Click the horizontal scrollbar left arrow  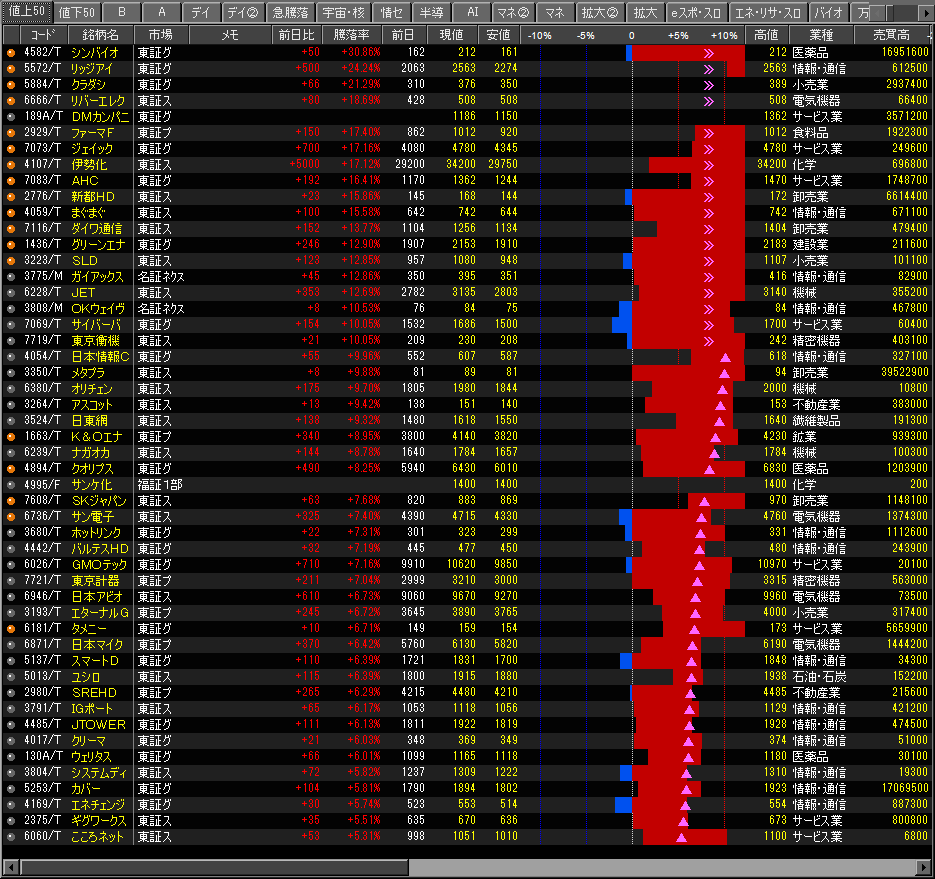(x=10, y=868)
